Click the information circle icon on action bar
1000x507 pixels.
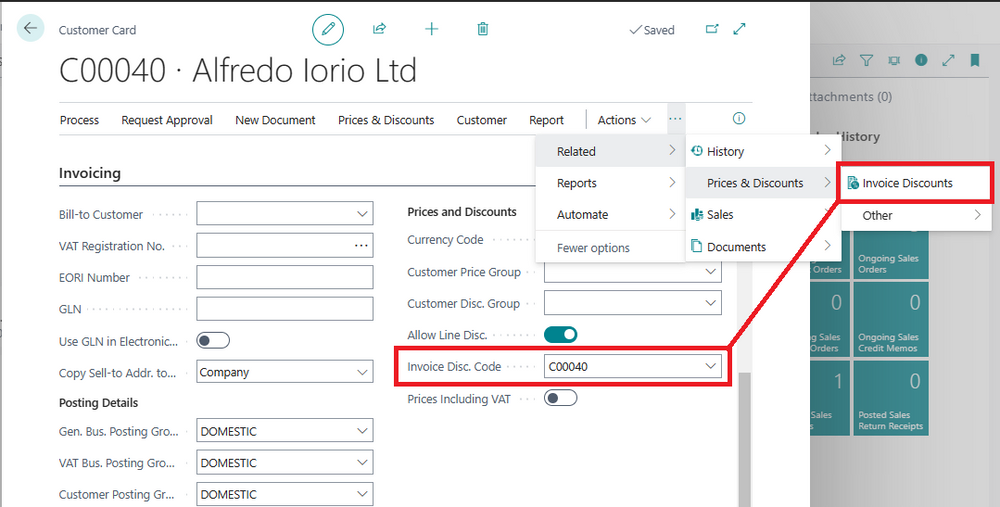point(739,118)
